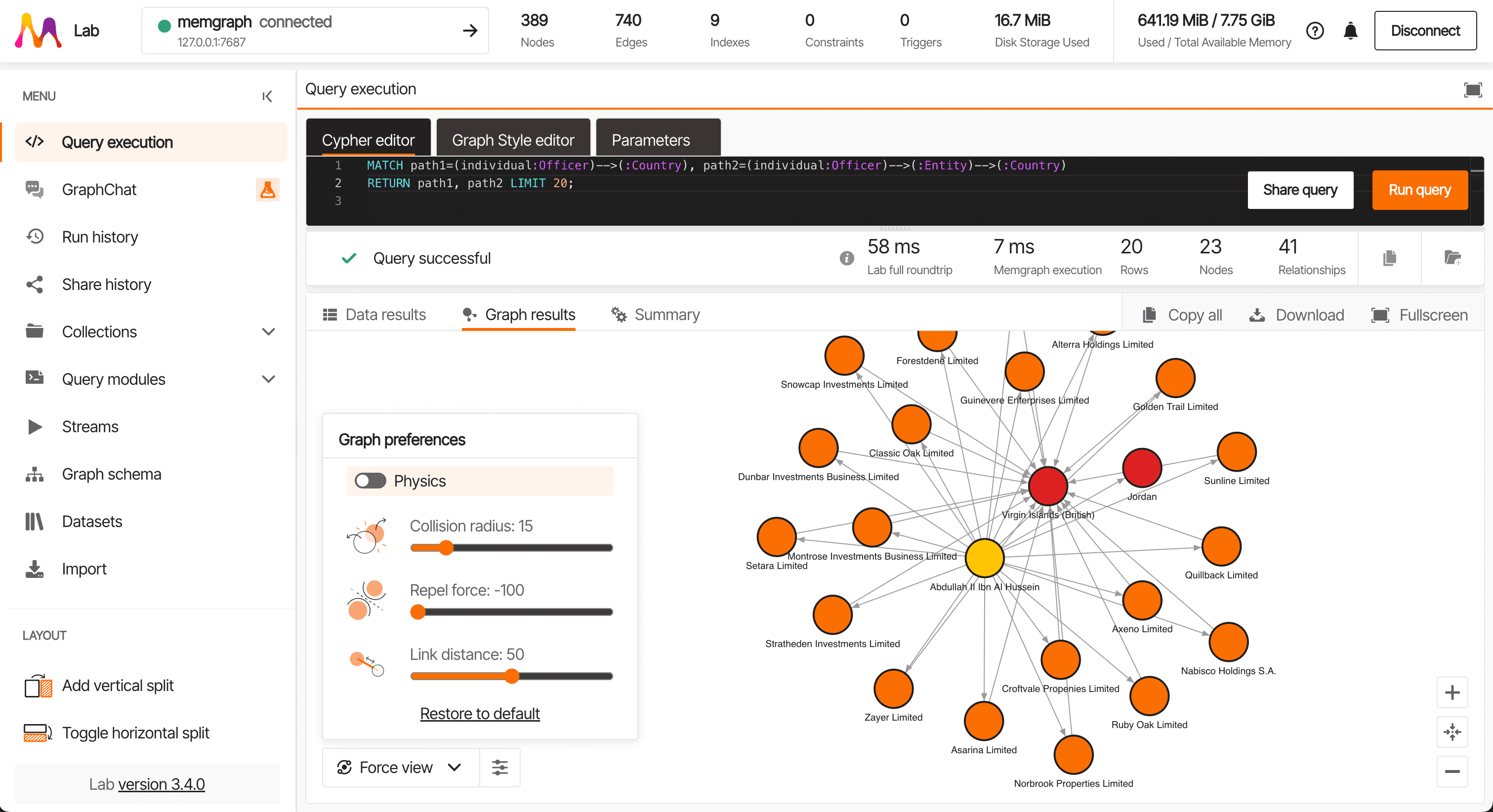The image size is (1493, 812).
Task: Add vertical split layout
Action: [98, 686]
